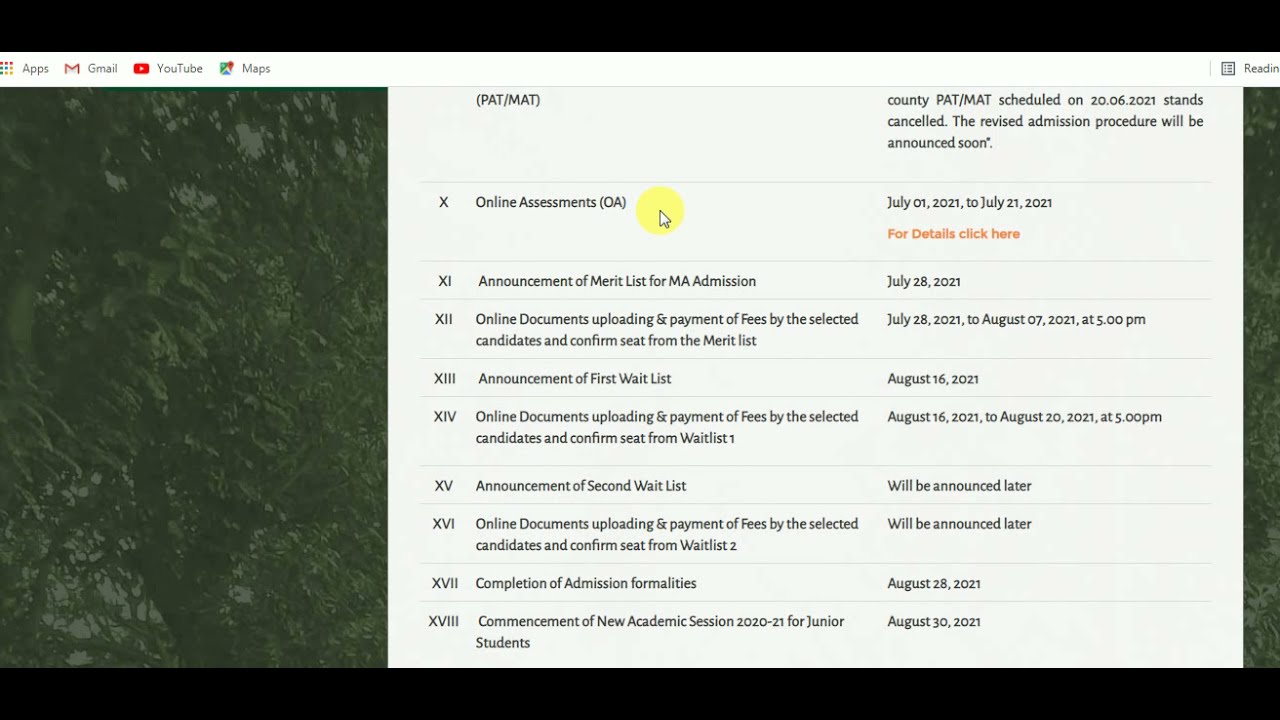
Task: Click 'Commencement of New Academic Session' text
Action: click(x=660, y=632)
